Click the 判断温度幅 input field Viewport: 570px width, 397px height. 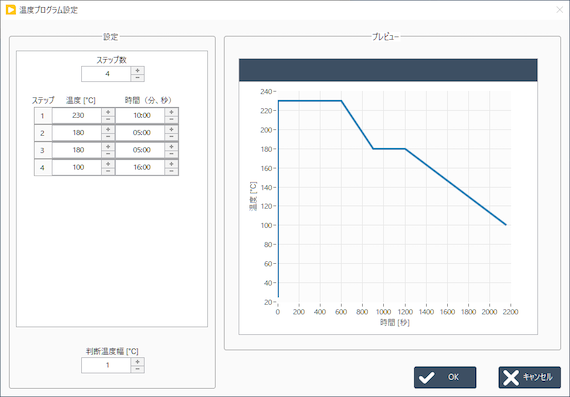click(106, 365)
